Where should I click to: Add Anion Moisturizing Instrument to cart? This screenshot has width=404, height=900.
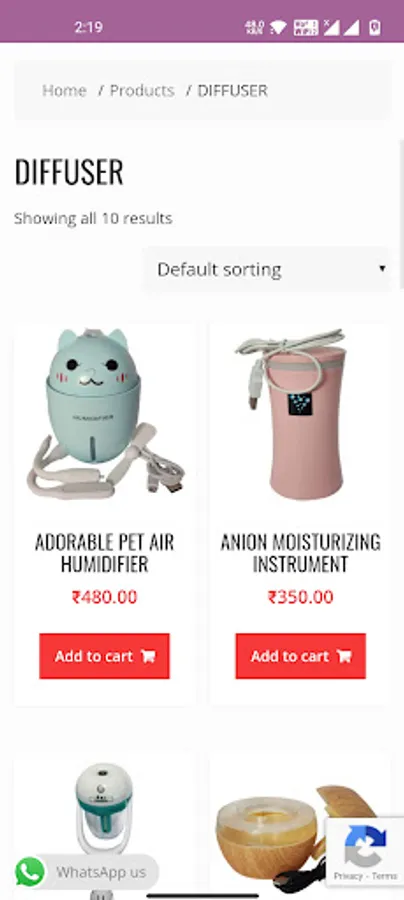click(x=300, y=656)
